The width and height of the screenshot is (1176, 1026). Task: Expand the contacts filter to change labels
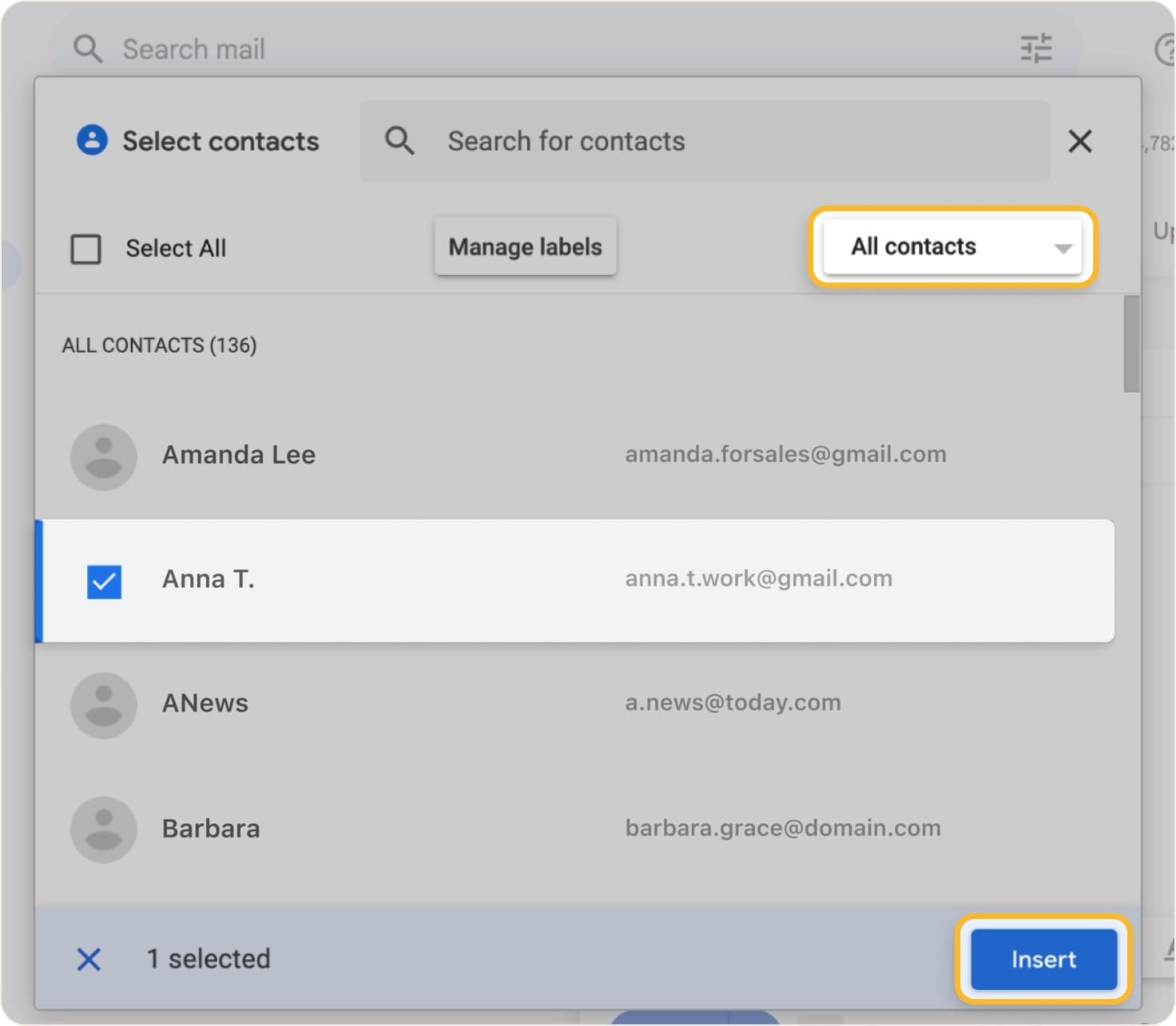pyautogui.click(x=952, y=247)
